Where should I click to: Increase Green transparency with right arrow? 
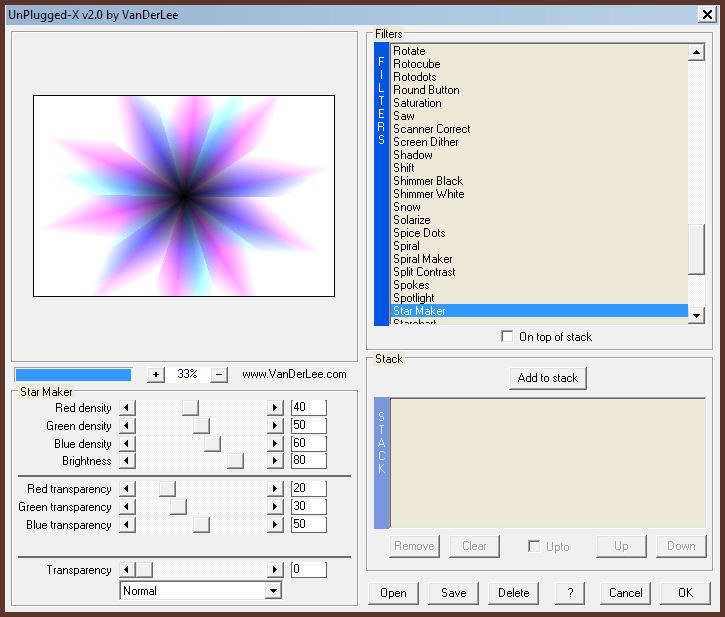coord(275,506)
